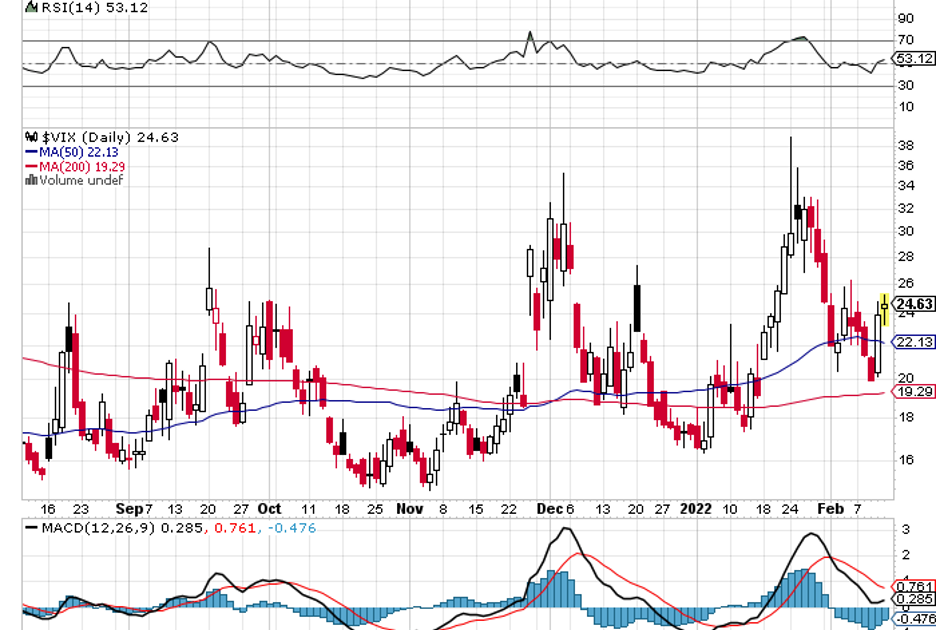The height and width of the screenshot is (630, 936).
Task: Click the 0.761 MACD signal value tag
Action: point(914,586)
